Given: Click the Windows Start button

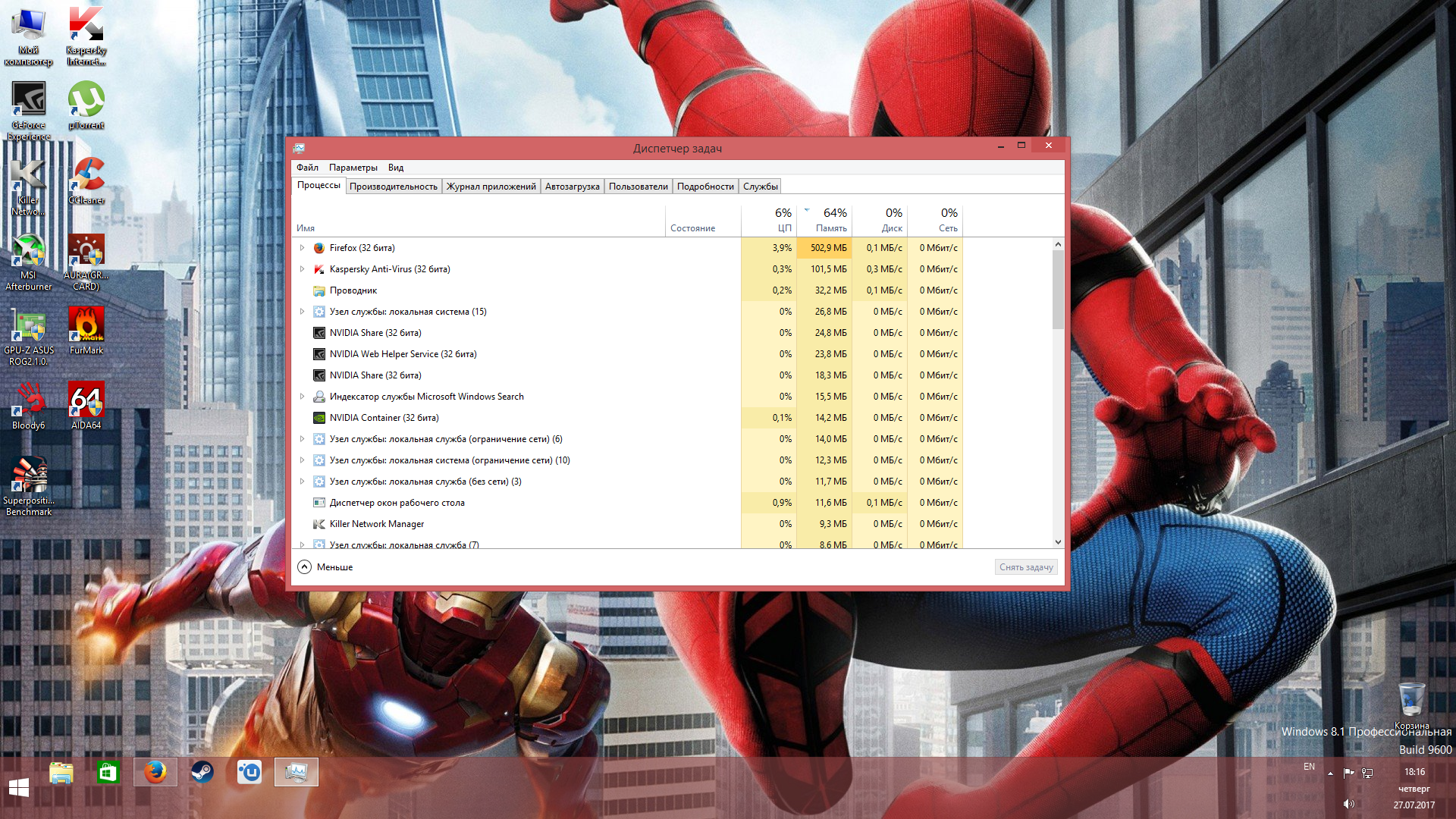Looking at the screenshot, I should pos(19,788).
